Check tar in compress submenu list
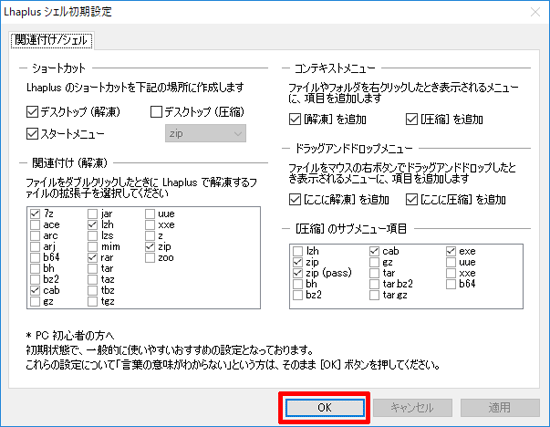The height and width of the screenshot is (427, 550). pos(374,273)
